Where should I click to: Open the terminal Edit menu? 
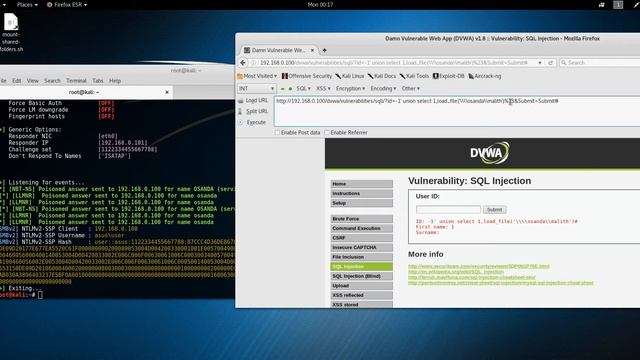[17, 81]
